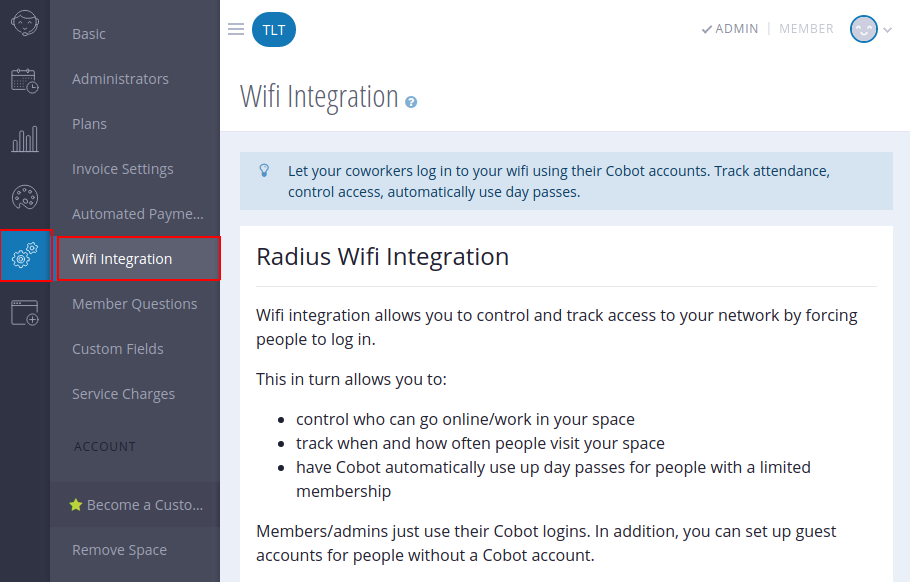This screenshot has width=910, height=582.
Task: Open Basic settings menu item
Action: pos(89,34)
